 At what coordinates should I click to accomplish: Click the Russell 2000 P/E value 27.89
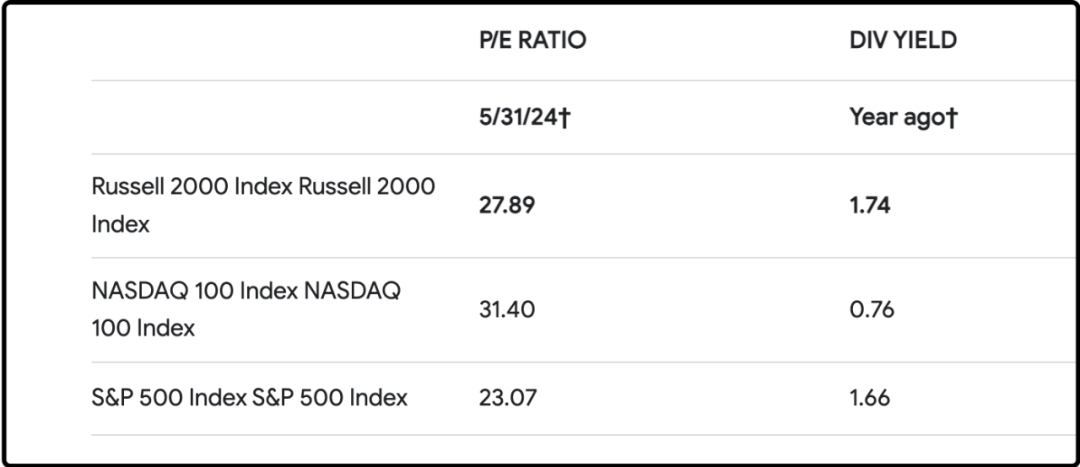(507, 206)
